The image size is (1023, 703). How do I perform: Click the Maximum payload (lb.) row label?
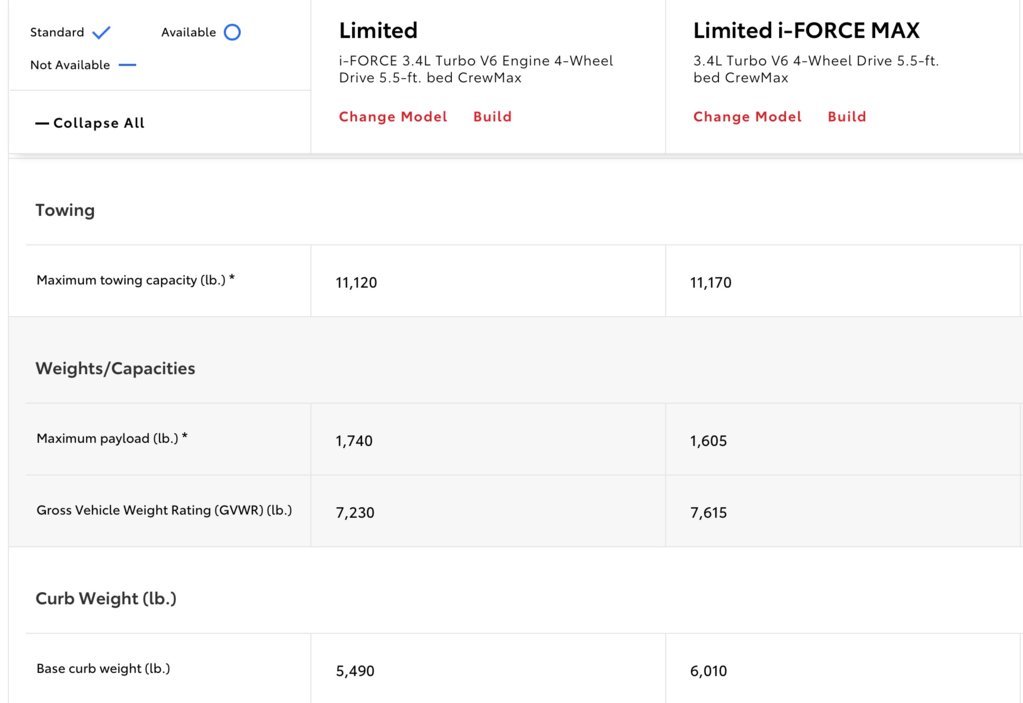click(x=112, y=439)
